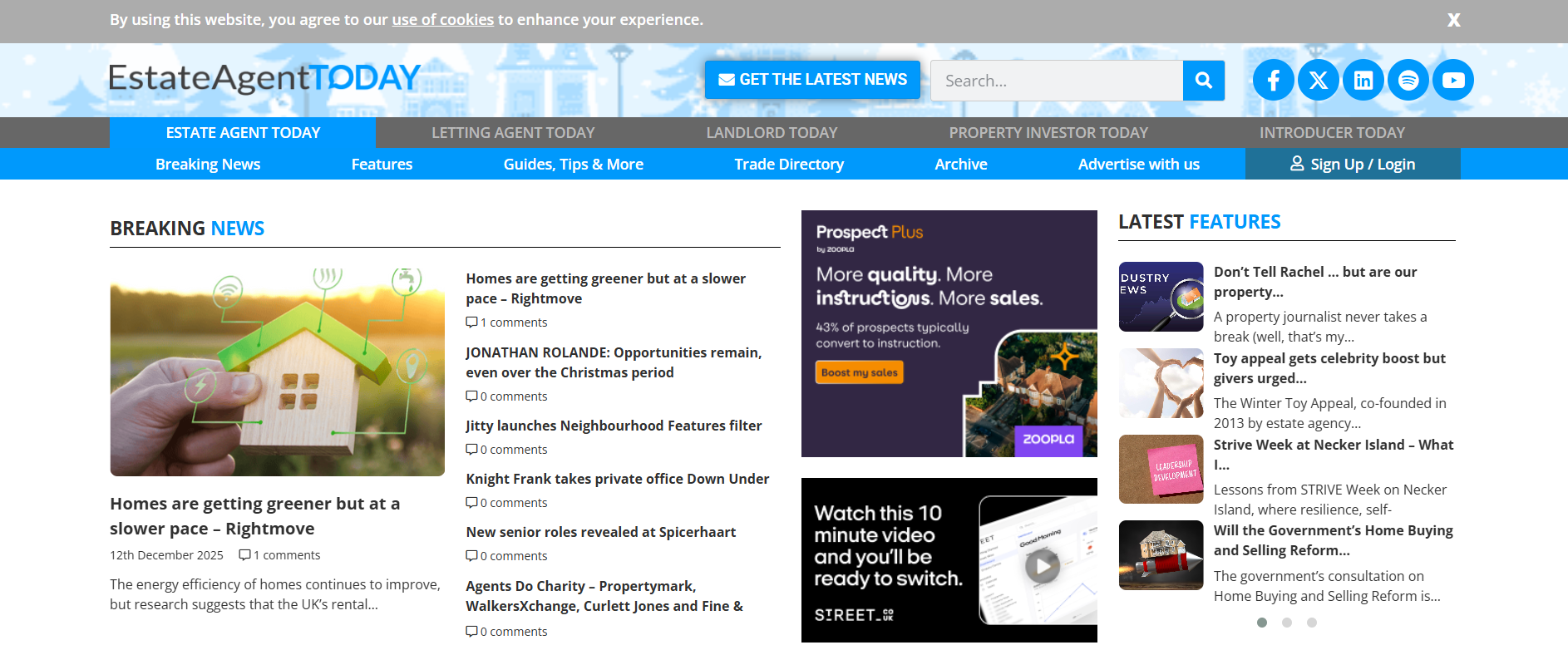Open Jitty launches Neighbourhood Features filter article
Screen dimensions: 1568x645
[614, 426]
